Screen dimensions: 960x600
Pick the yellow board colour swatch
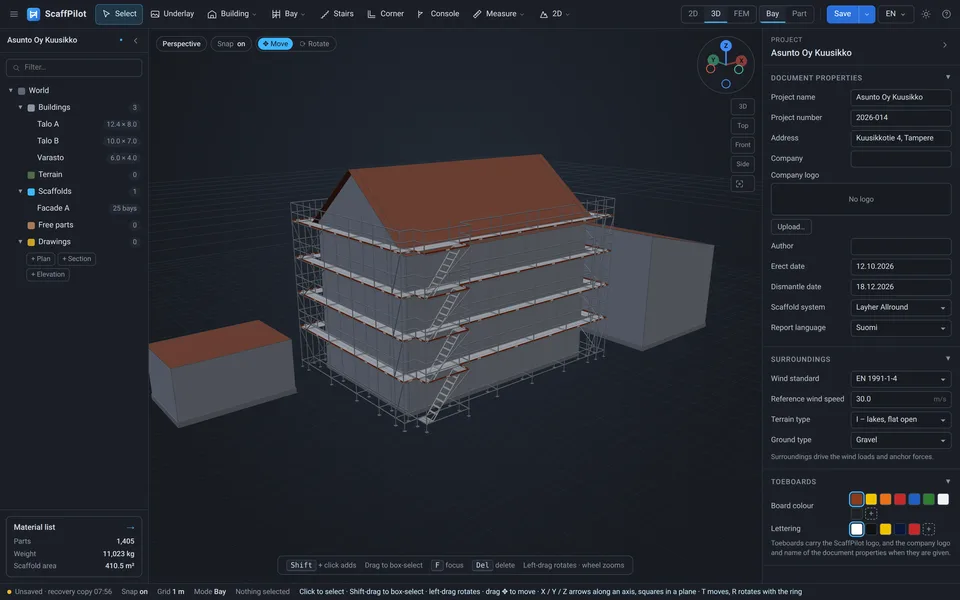[x=871, y=500]
